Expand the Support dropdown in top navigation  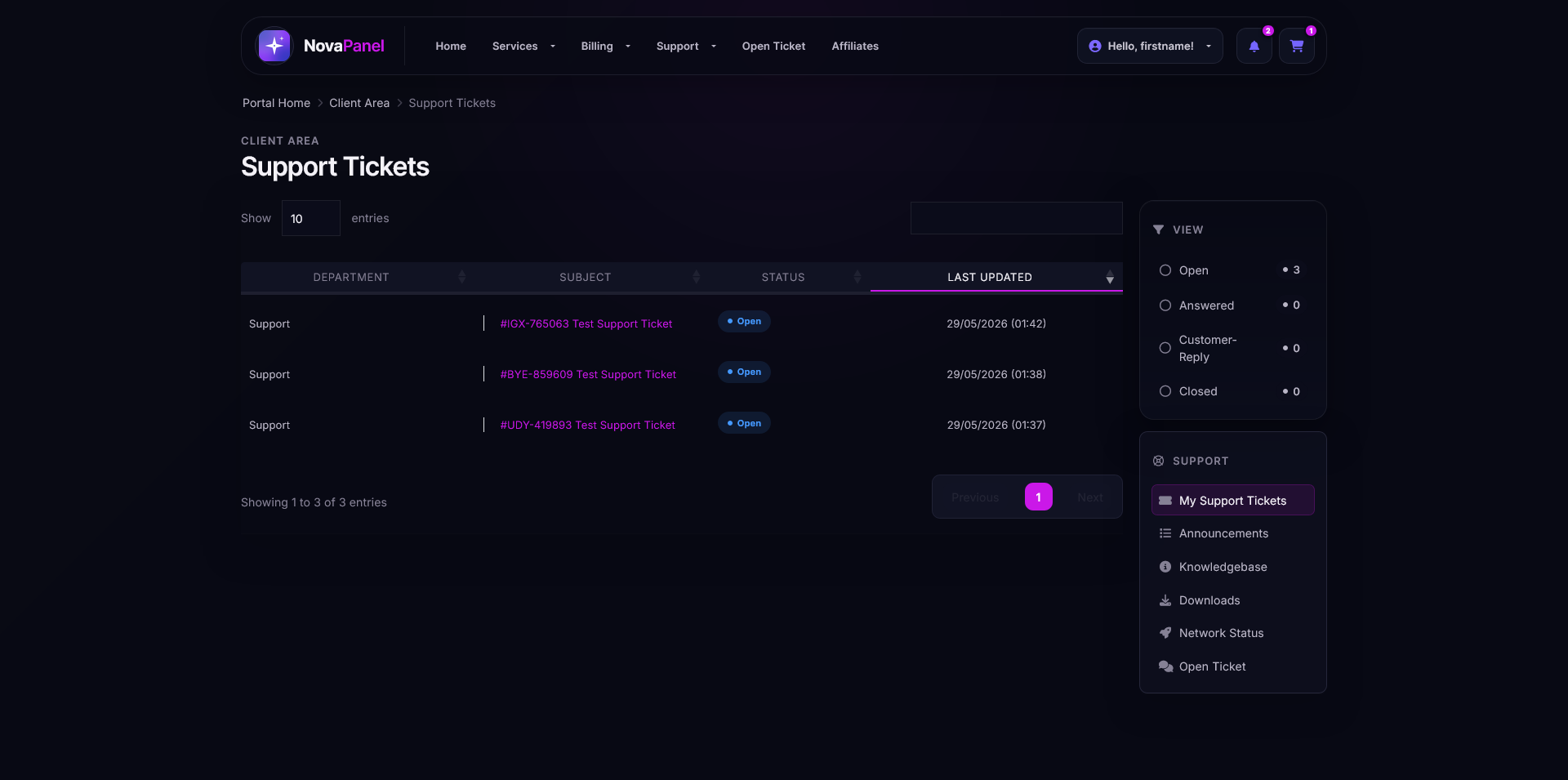[686, 46]
